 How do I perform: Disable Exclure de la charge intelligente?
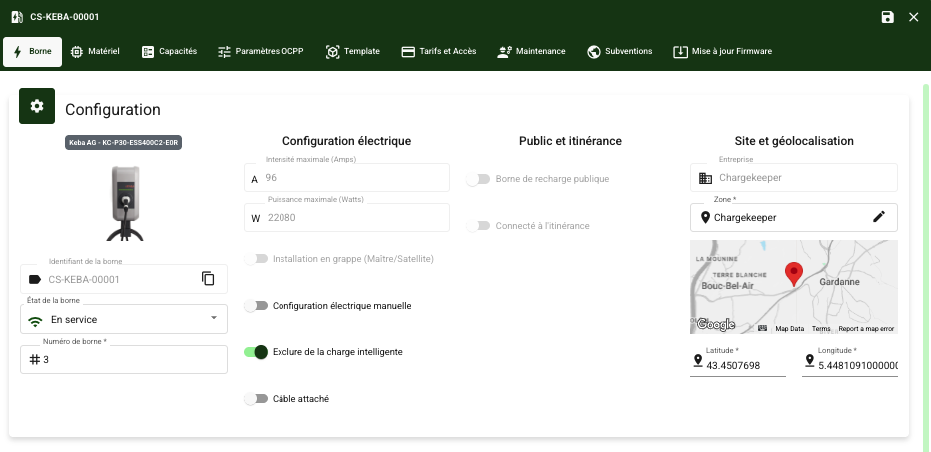pyautogui.click(x=257, y=352)
